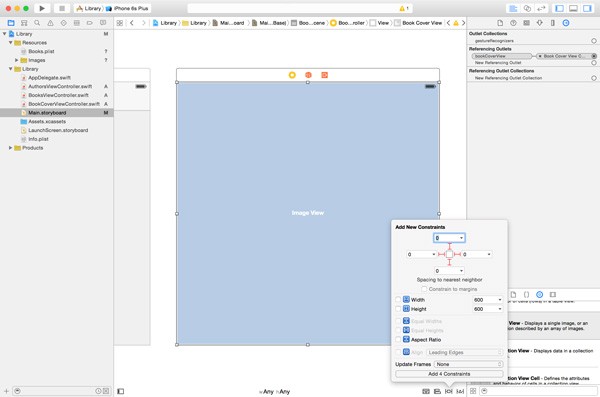Open the attributes inspector
Viewport: 600px width, 397px height.
tap(540, 23)
